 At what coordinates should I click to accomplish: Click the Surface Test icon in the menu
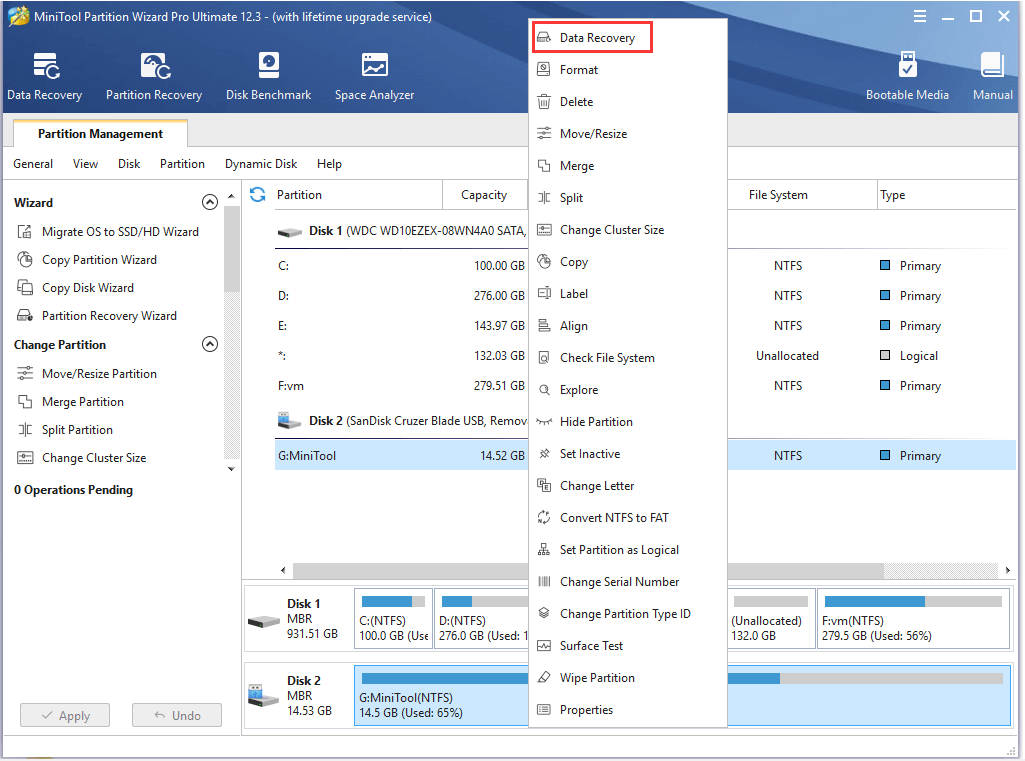[544, 646]
